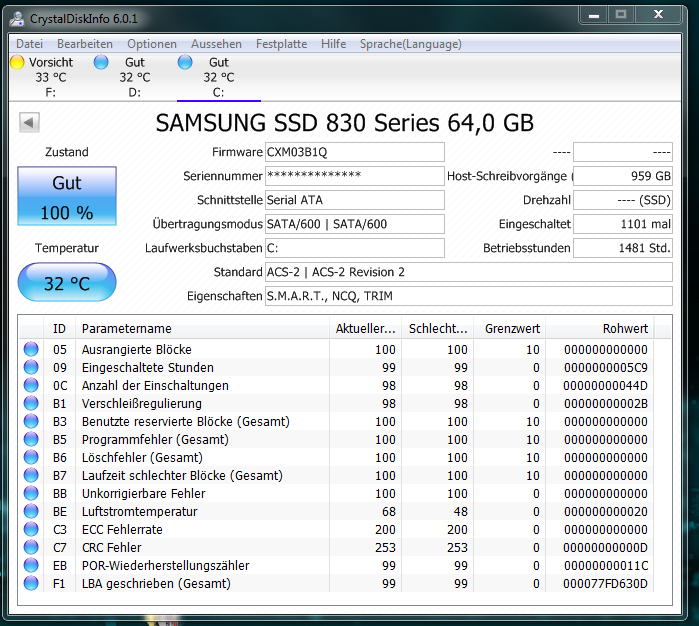Select the Vorsicht F: drive tab label
This screenshot has width=699, height=626.
pyautogui.click(x=50, y=77)
